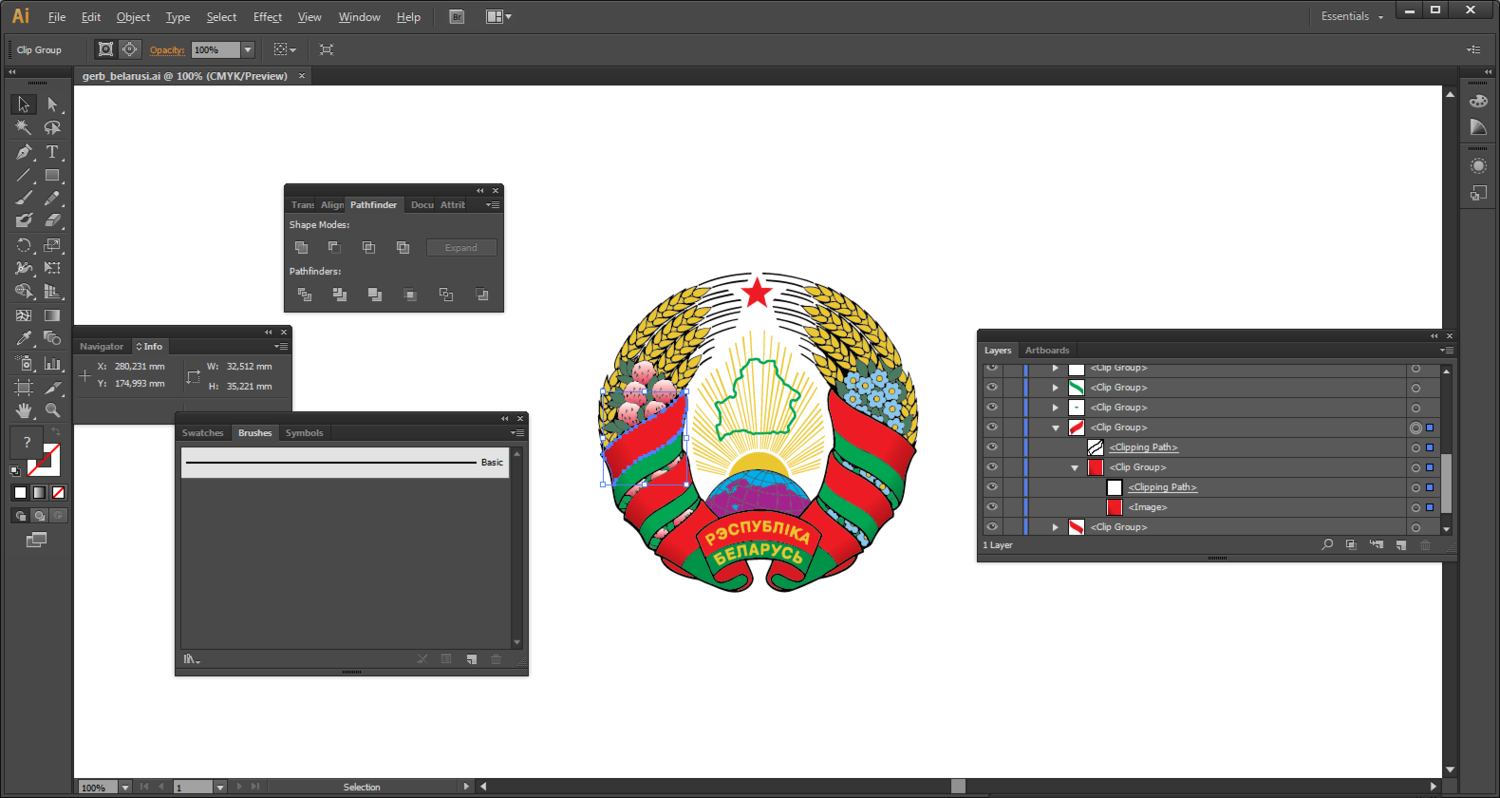This screenshot has width=1500, height=798.
Task: Switch to the Swatches tab
Action: point(203,433)
